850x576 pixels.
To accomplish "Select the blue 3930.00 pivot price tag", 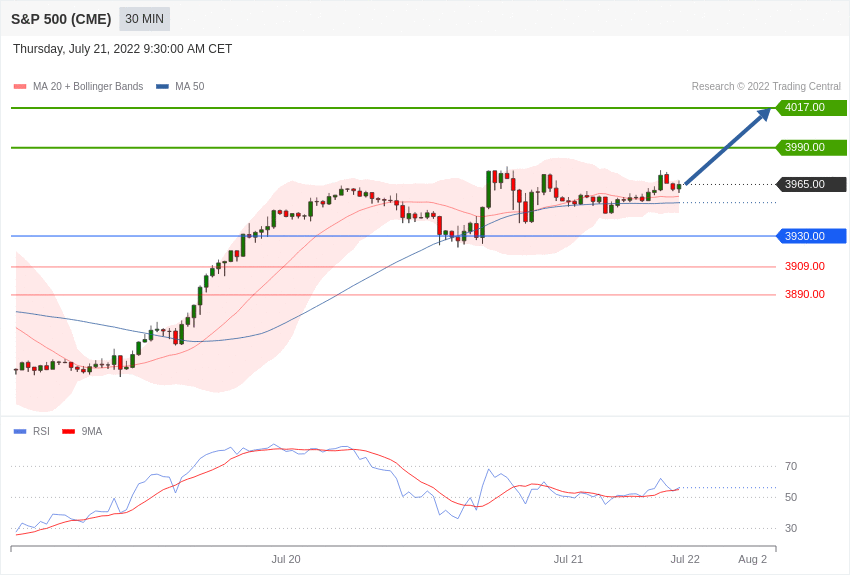I will [x=811, y=237].
